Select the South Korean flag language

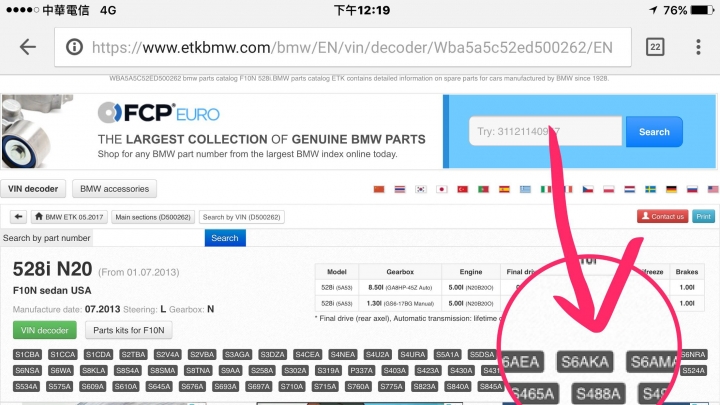click(421, 189)
